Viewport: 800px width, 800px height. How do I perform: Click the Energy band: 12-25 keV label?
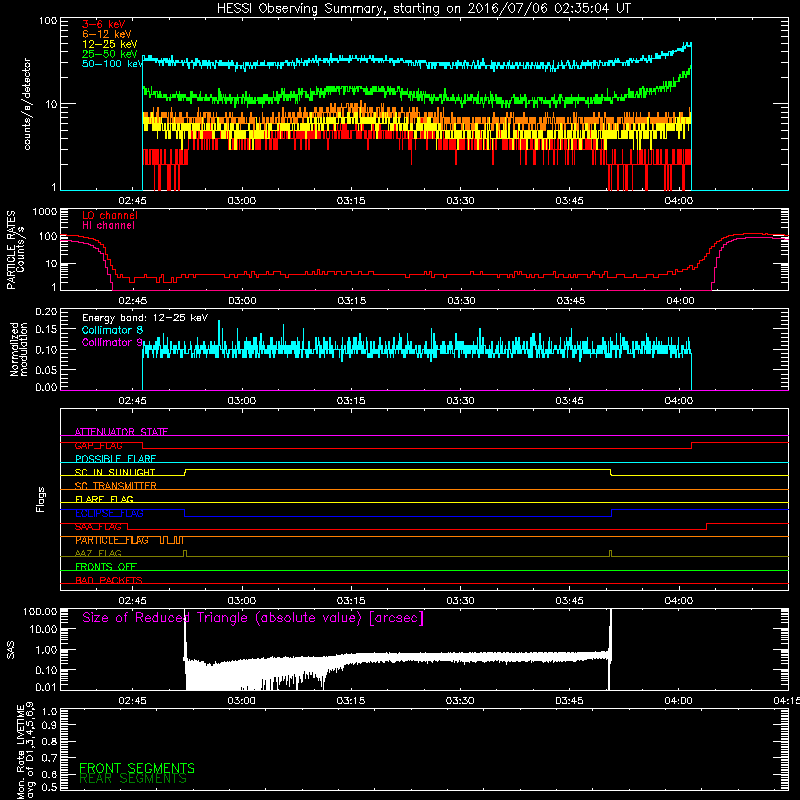[x=145, y=318]
